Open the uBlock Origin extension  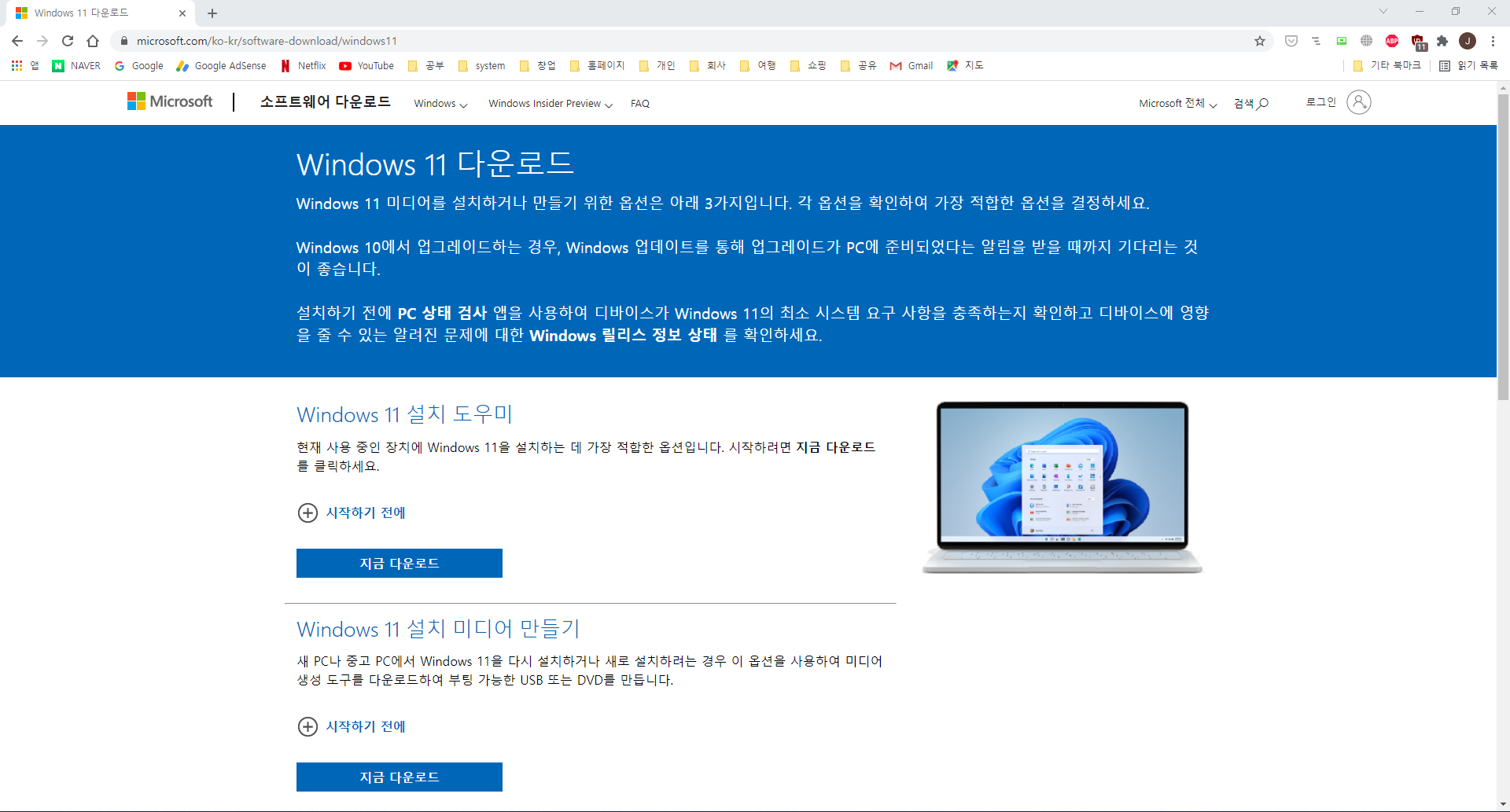1418,42
